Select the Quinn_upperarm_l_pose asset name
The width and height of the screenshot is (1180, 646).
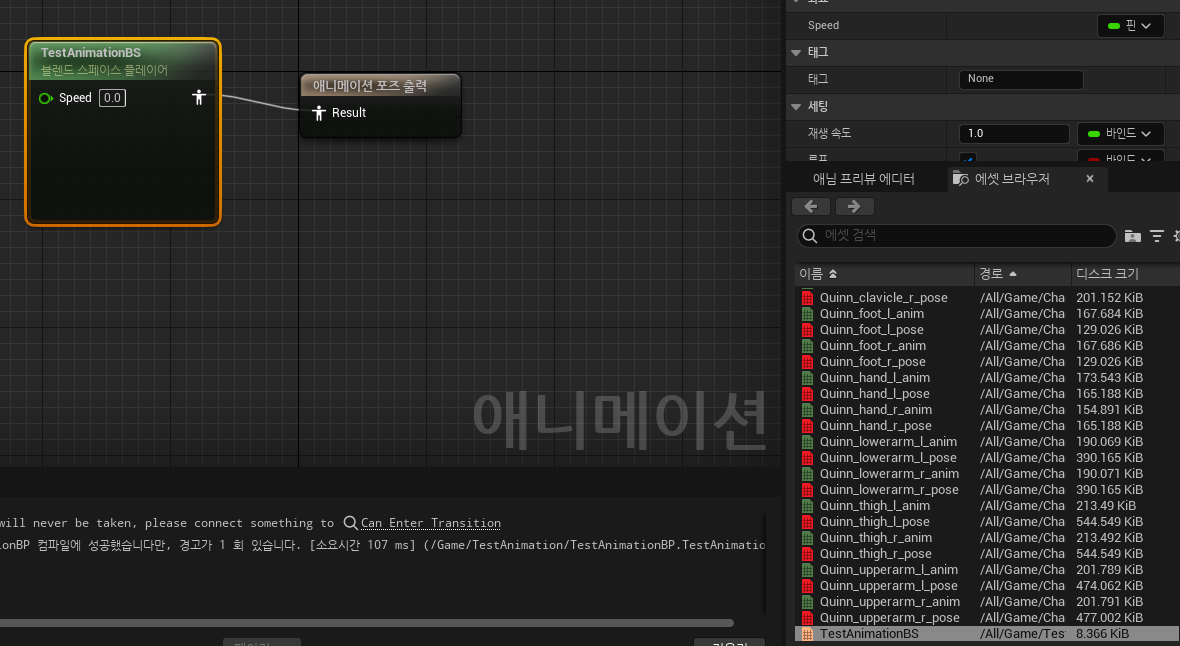click(889, 586)
